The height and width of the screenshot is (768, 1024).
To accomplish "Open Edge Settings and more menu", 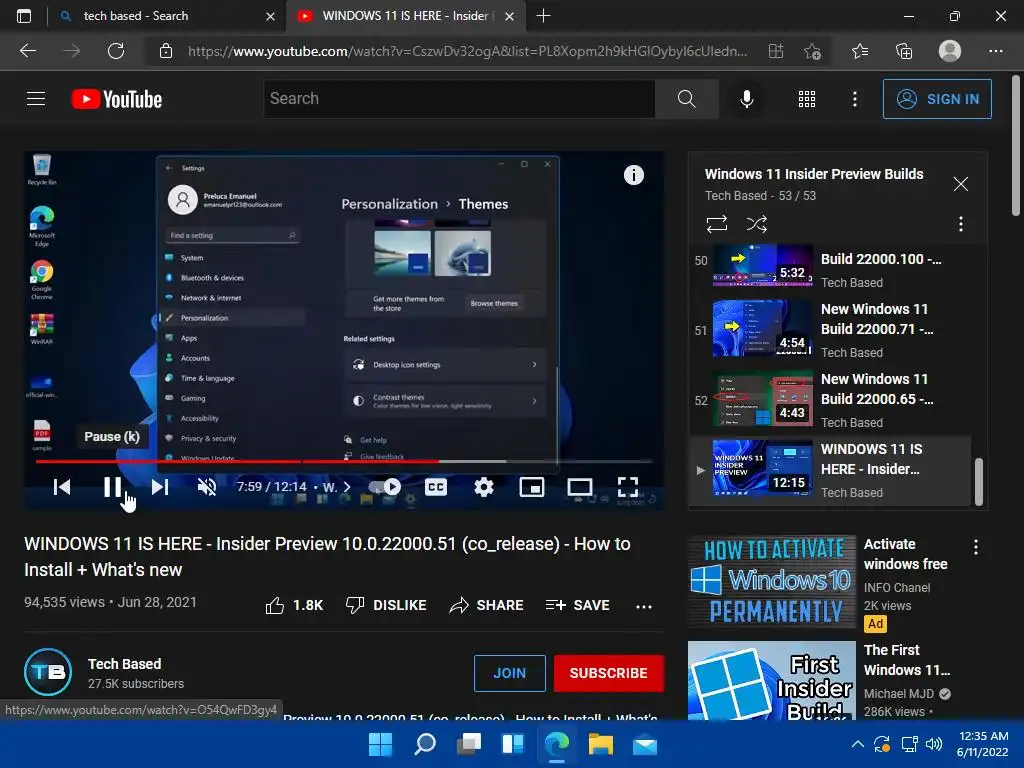I will pos(995,51).
